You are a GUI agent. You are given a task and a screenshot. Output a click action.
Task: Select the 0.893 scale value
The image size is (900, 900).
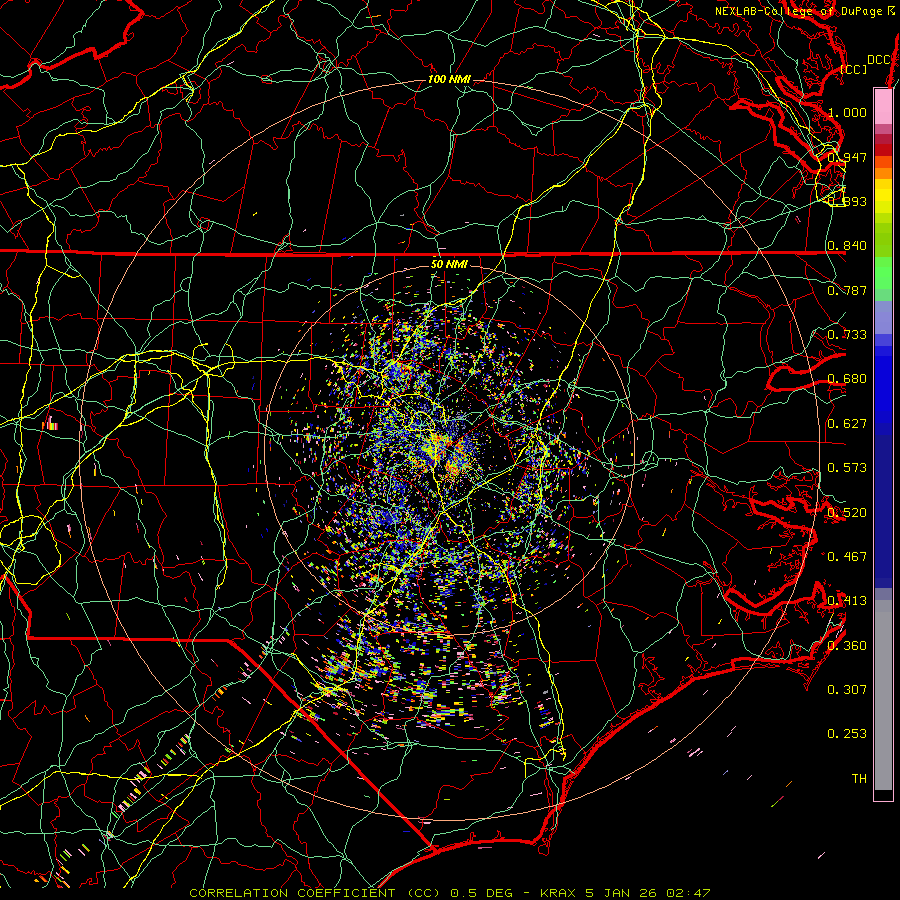click(847, 201)
